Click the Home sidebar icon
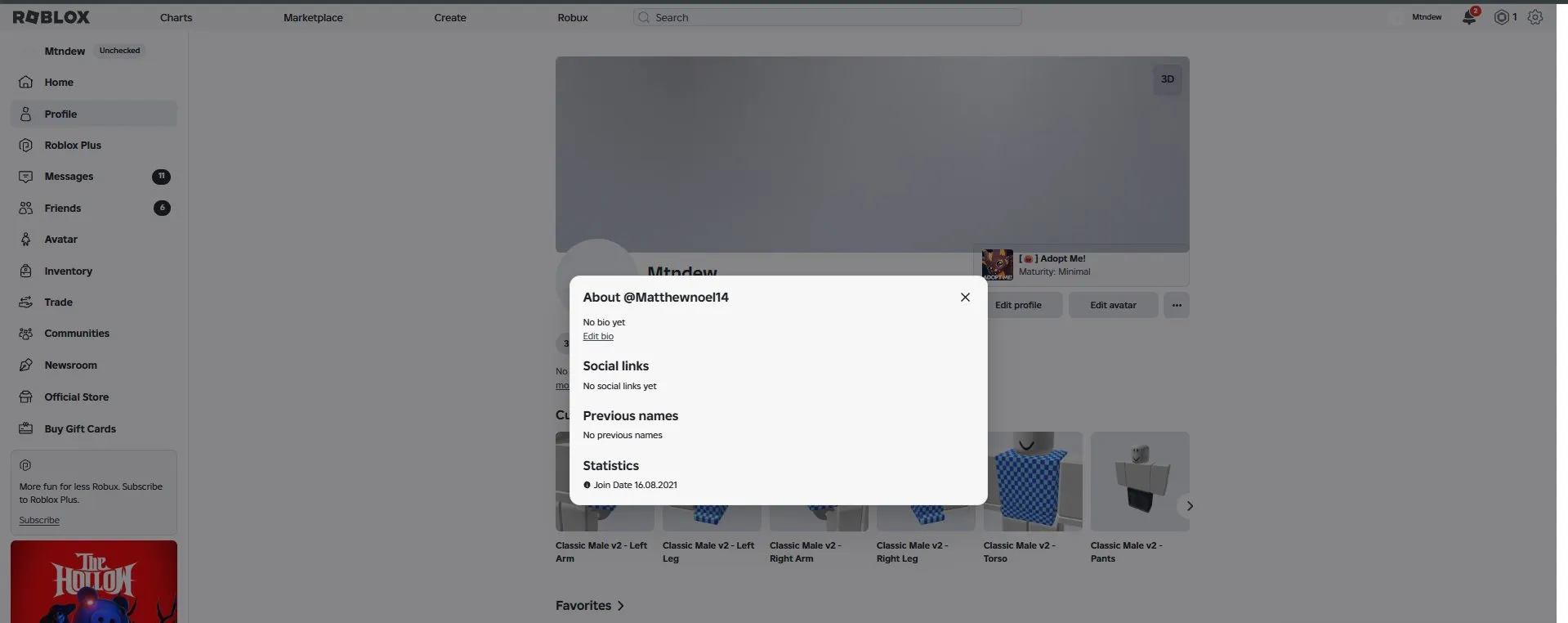This screenshot has width=1568, height=623. pyautogui.click(x=26, y=83)
